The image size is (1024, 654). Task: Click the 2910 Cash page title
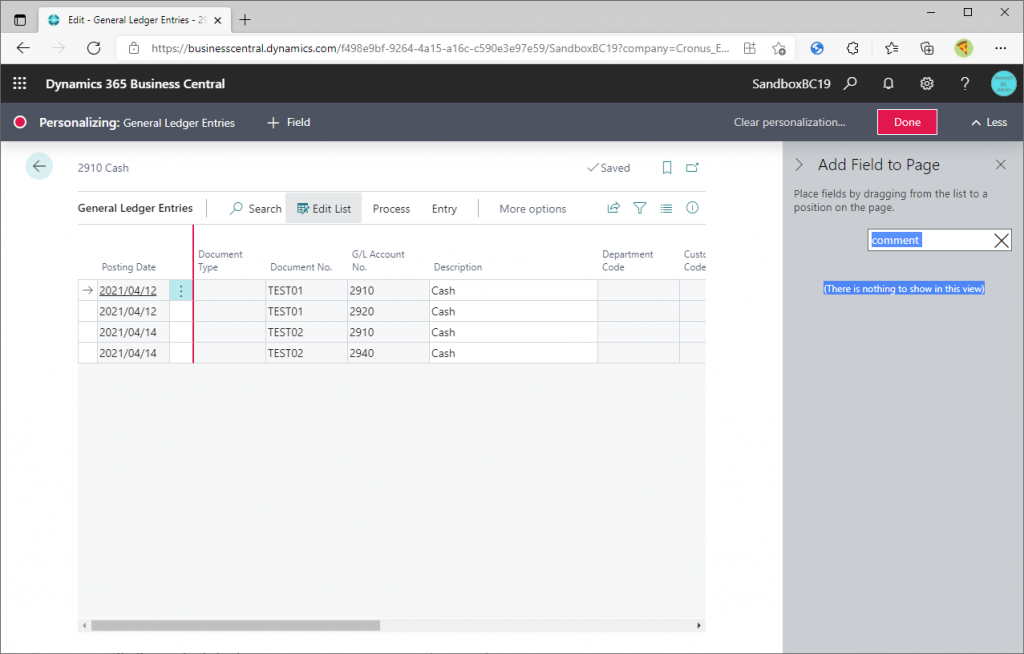[103, 168]
